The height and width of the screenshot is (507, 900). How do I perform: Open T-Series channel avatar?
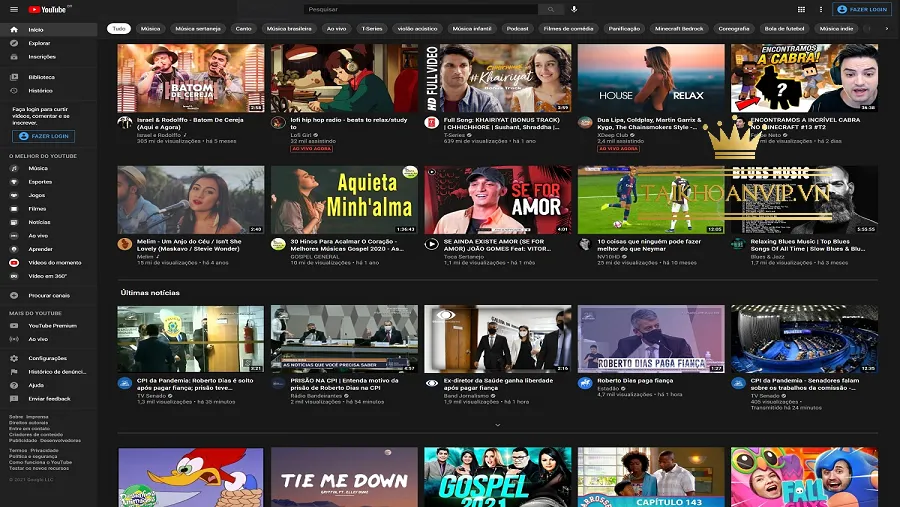tap(432, 122)
